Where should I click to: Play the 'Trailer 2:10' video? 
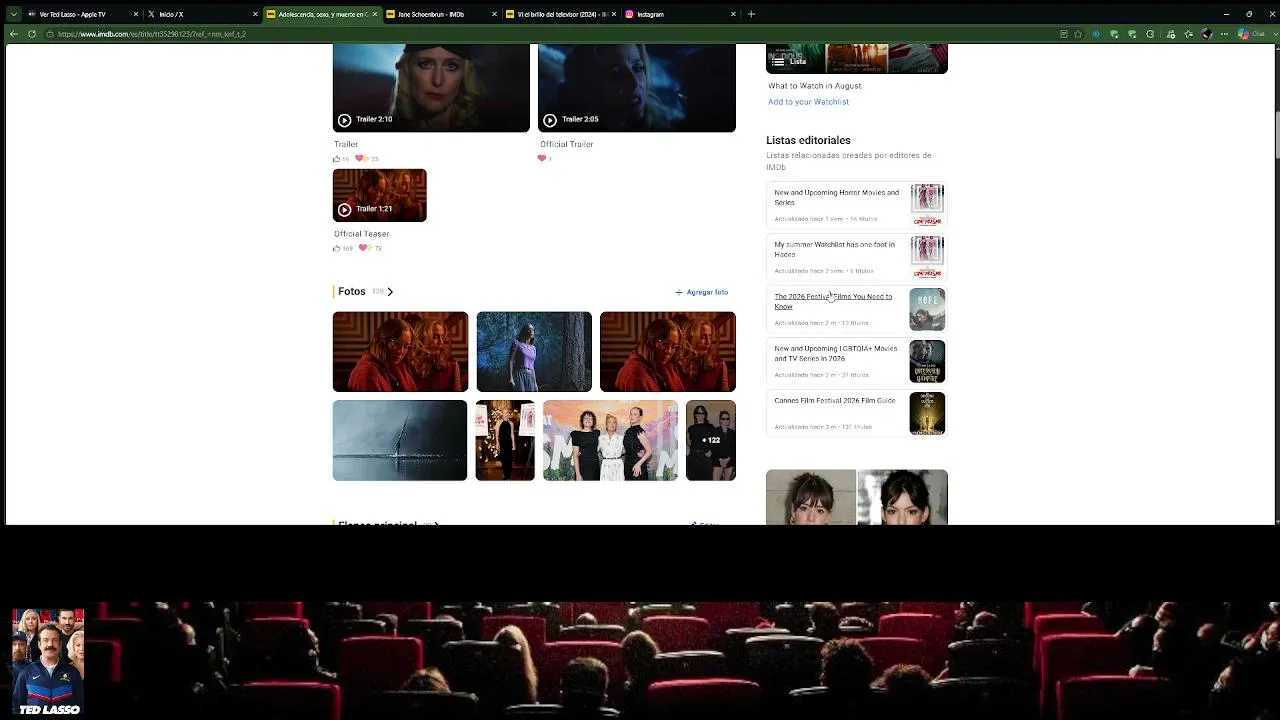pos(431,88)
